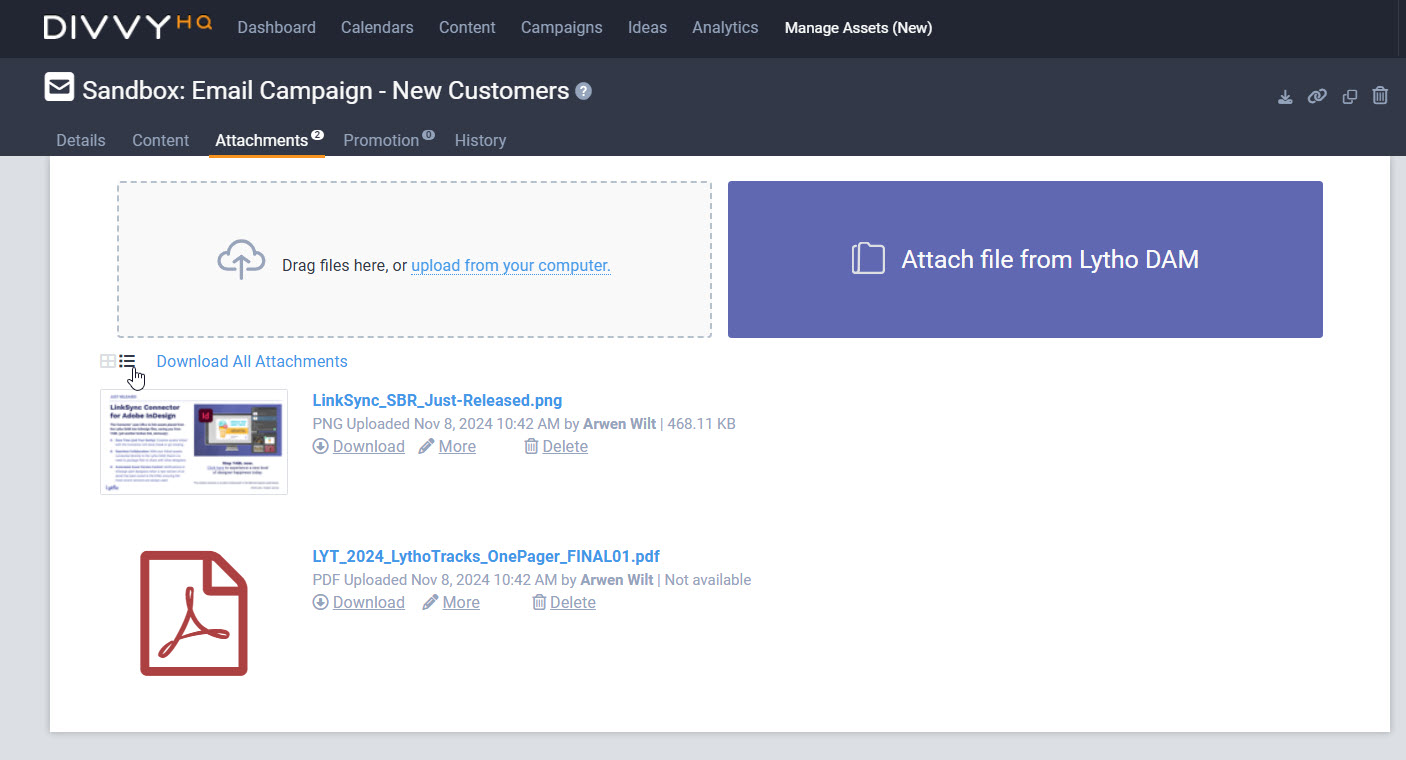Click the copy link icon in the header

click(x=1317, y=96)
